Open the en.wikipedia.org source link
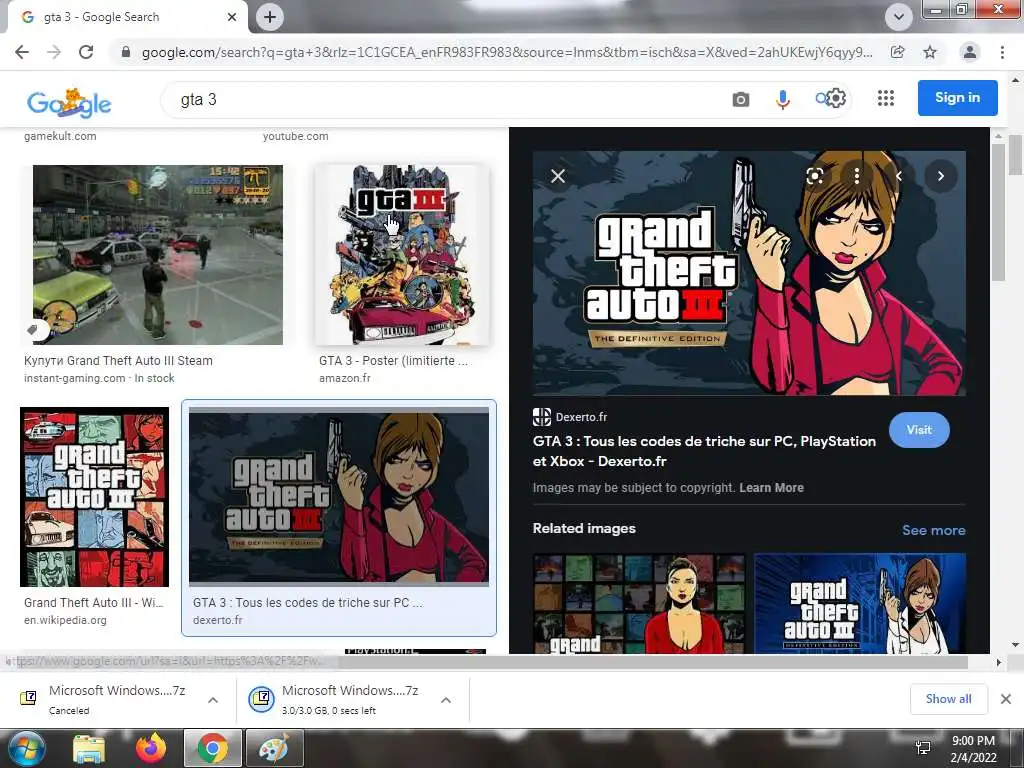This screenshot has height=768, width=1024. [x=65, y=620]
